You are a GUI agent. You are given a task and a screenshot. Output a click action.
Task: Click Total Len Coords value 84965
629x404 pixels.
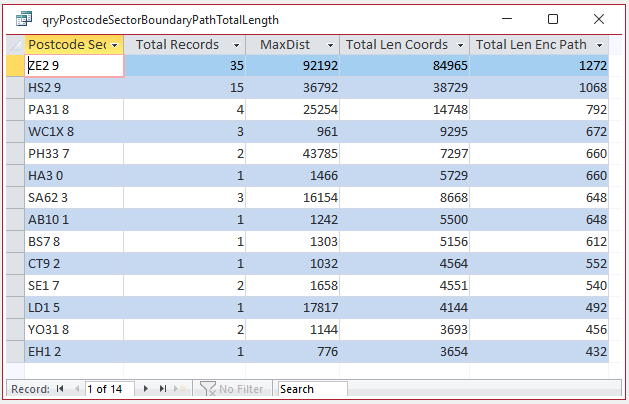coord(405,65)
